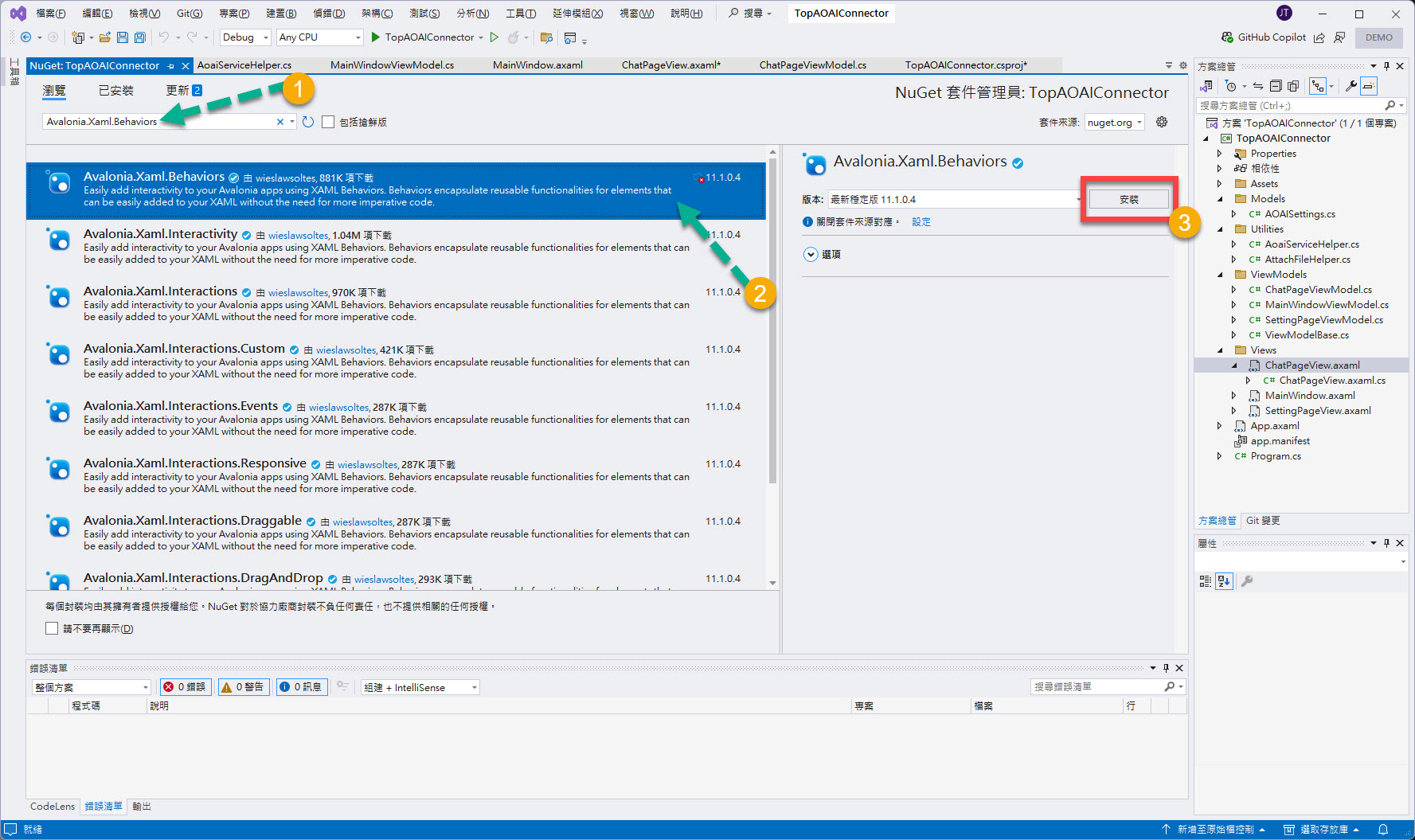The image size is (1415, 840).
Task: Expand the options section chevron
Action: click(x=811, y=254)
